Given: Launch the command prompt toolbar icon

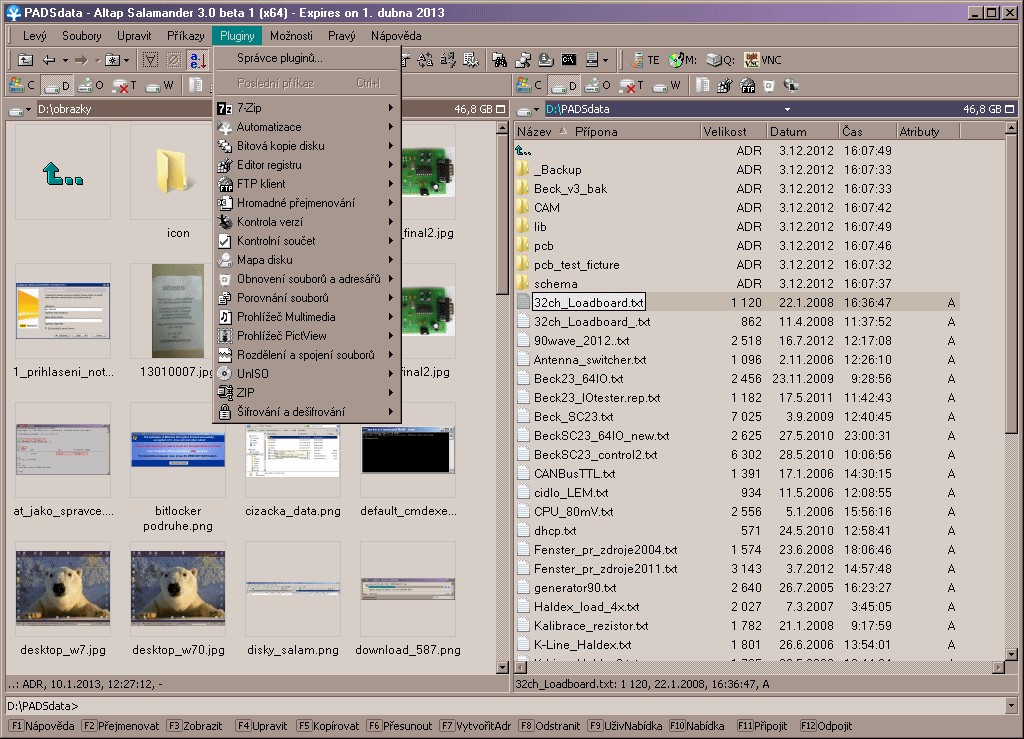Looking at the screenshot, I should (x=570, y=60).
